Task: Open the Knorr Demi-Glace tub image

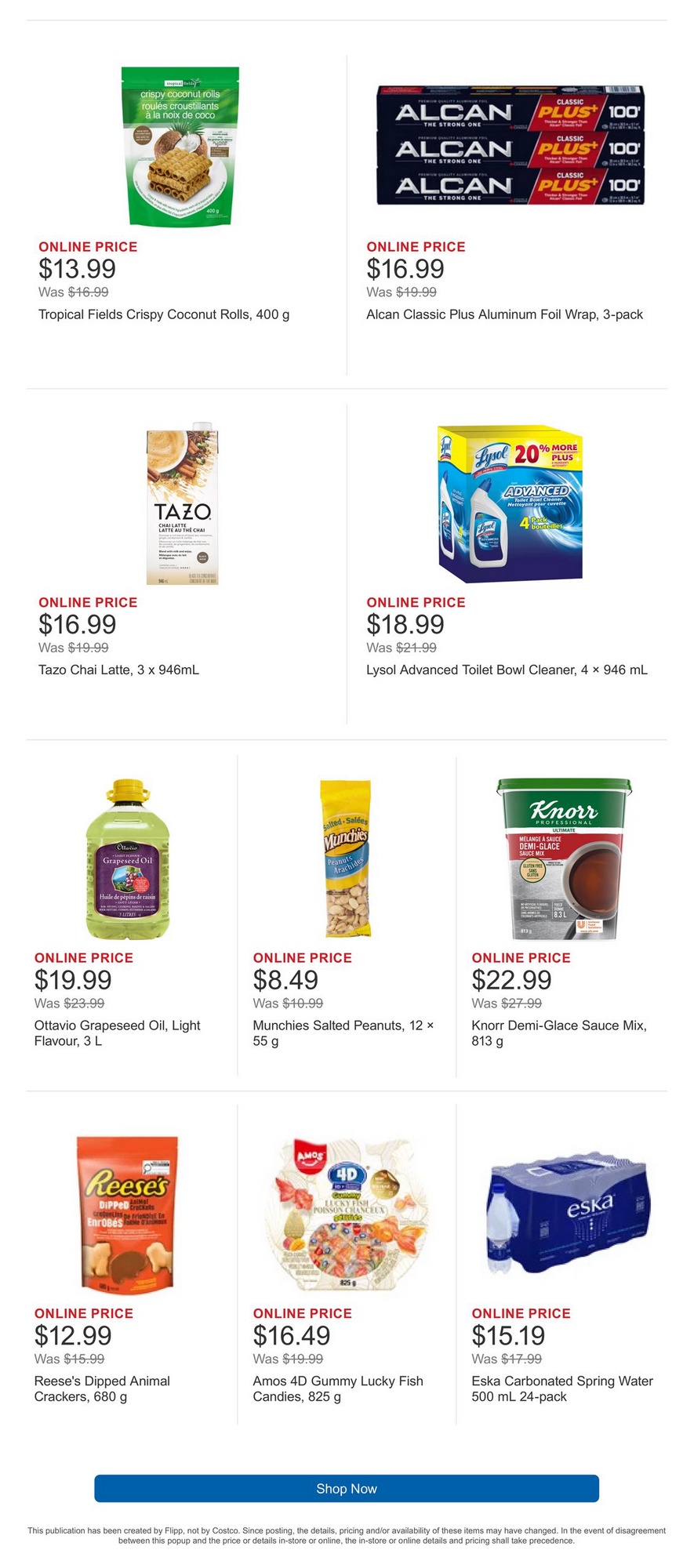Action: click(563, 858)
